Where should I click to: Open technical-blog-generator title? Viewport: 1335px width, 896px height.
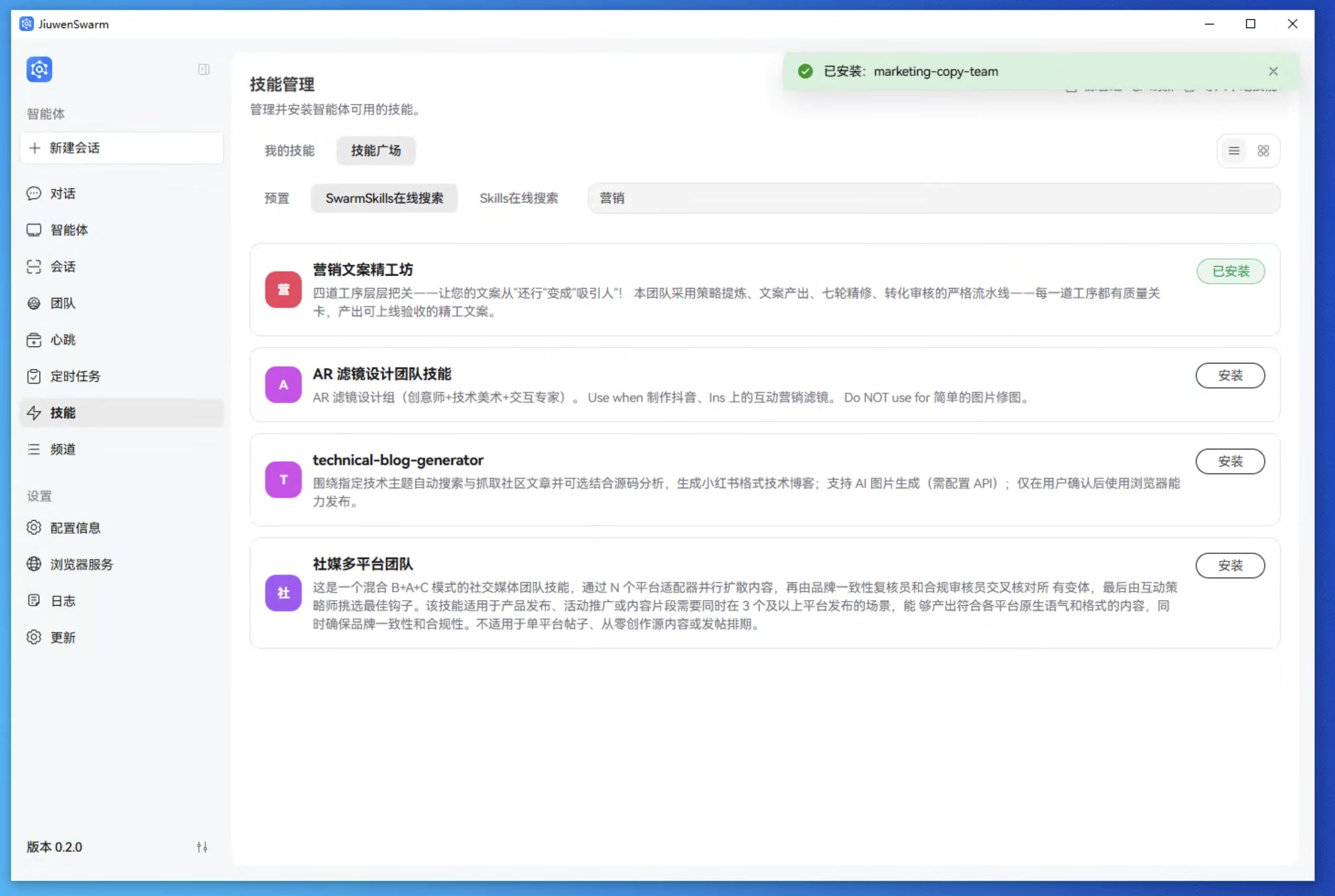click(398, 460)
